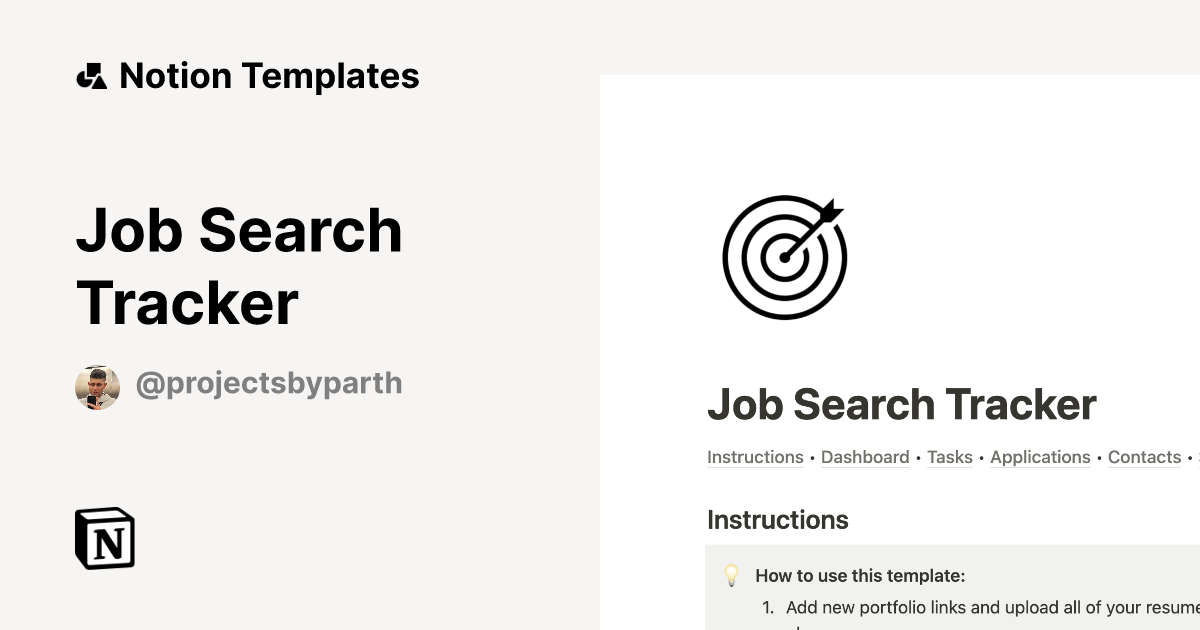1200x630 pixels.
Task: Open the author's profile avatar photo
Action: coord(97,387)
